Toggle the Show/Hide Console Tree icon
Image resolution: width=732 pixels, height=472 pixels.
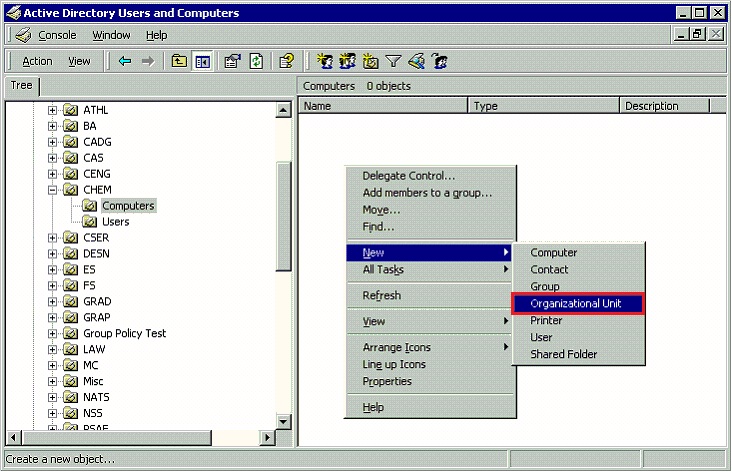tap(203, 61)
